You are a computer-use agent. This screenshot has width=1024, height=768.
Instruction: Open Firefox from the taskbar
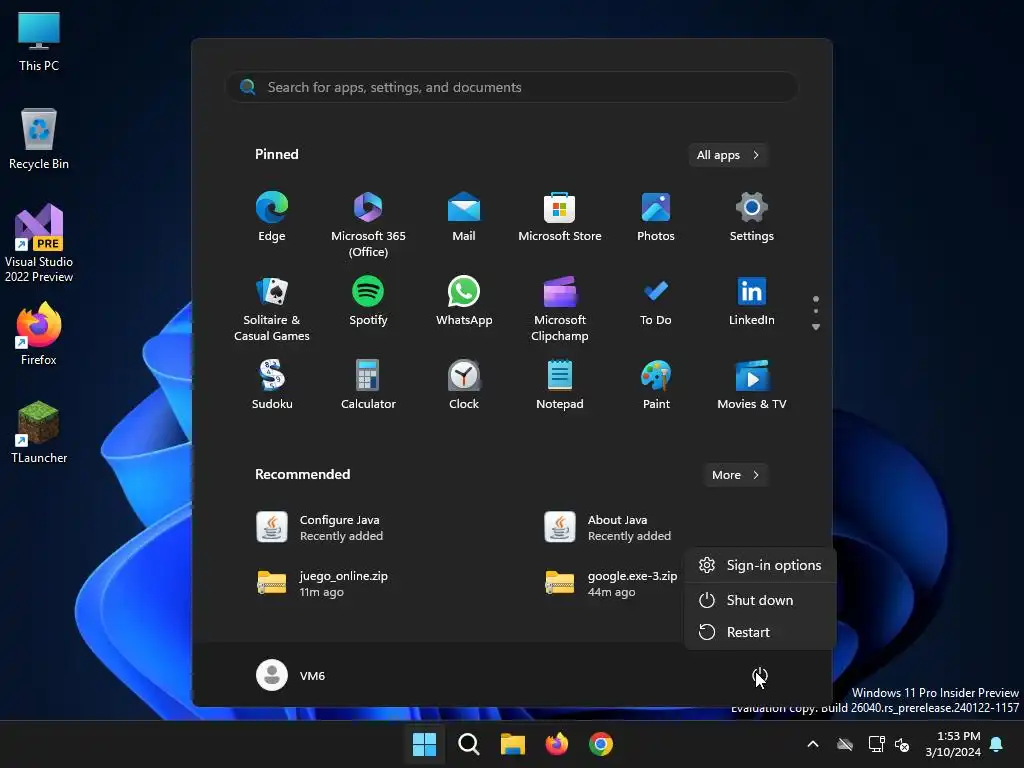coord(556,744)
